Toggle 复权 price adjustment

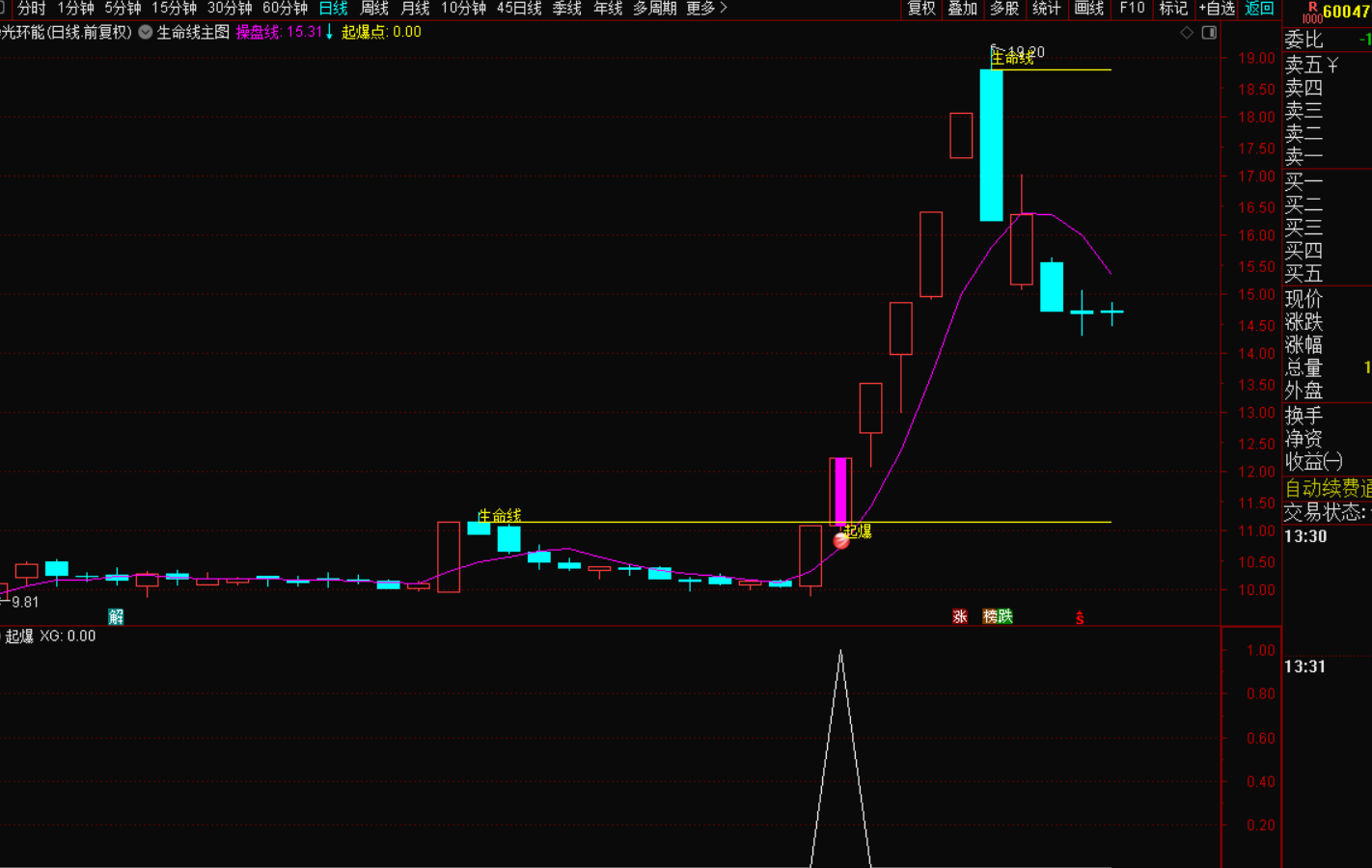pyautogui.click(x=921, y=9)
